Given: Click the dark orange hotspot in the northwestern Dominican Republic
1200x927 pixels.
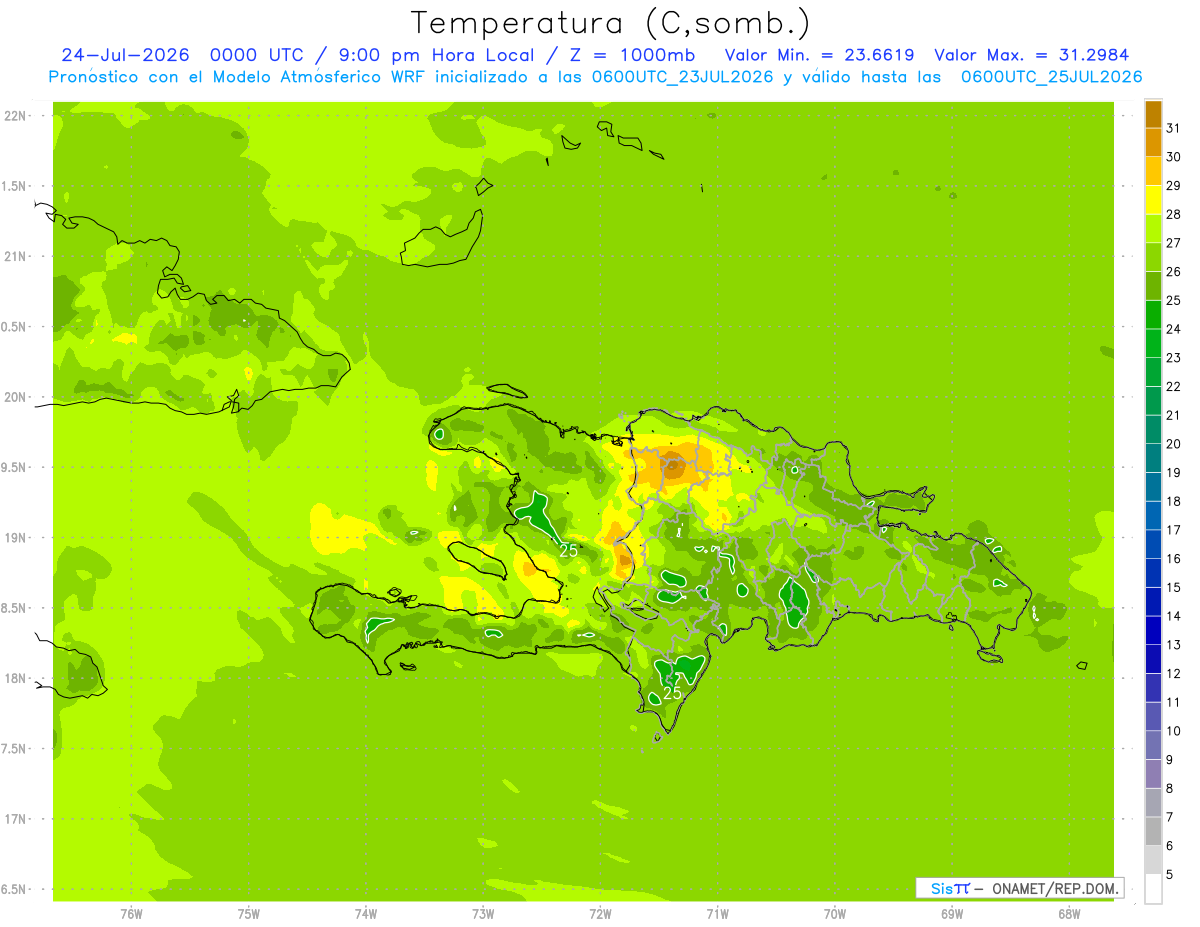Looking at the screenshot, I should [x=673, y=463].
